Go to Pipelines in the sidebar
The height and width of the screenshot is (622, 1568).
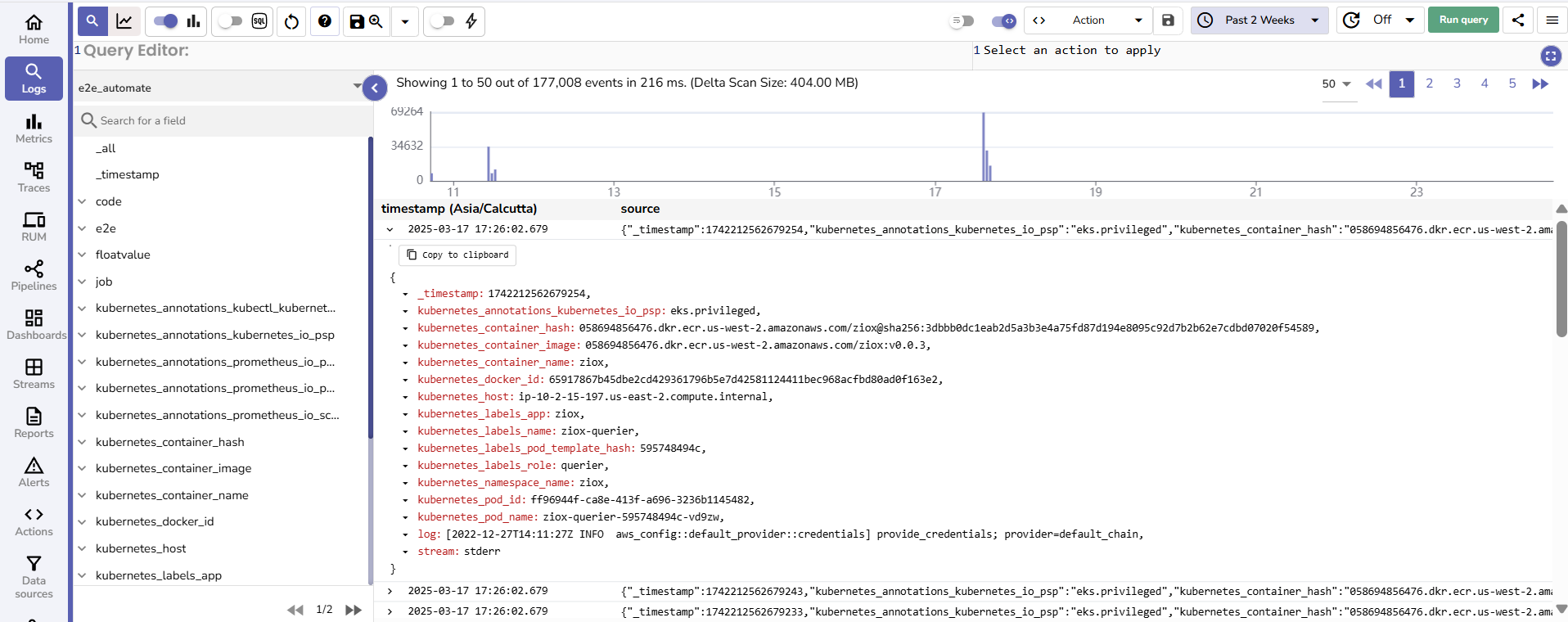pos(34,276)
